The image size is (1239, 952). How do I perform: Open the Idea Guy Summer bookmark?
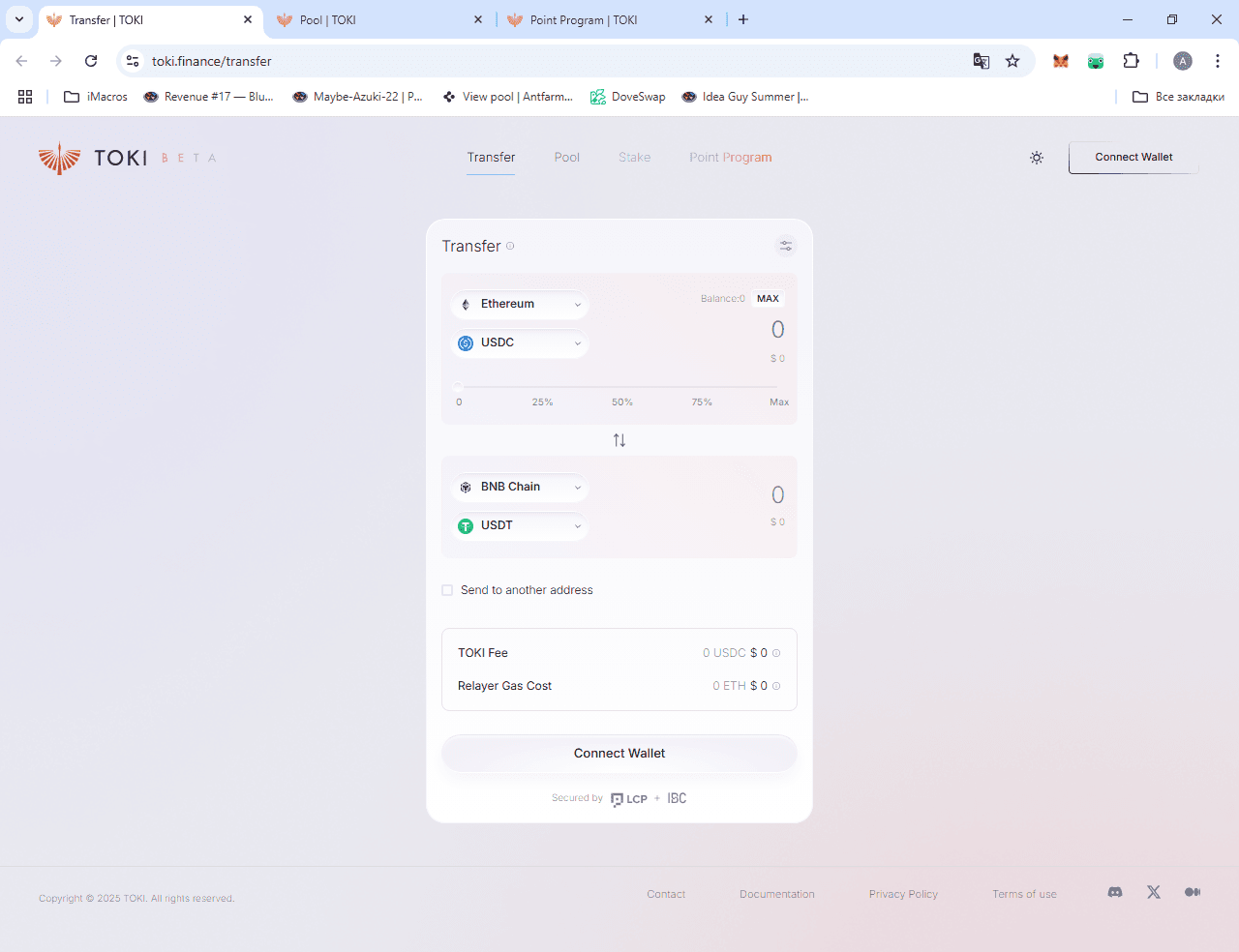click(x=745, y=97)
